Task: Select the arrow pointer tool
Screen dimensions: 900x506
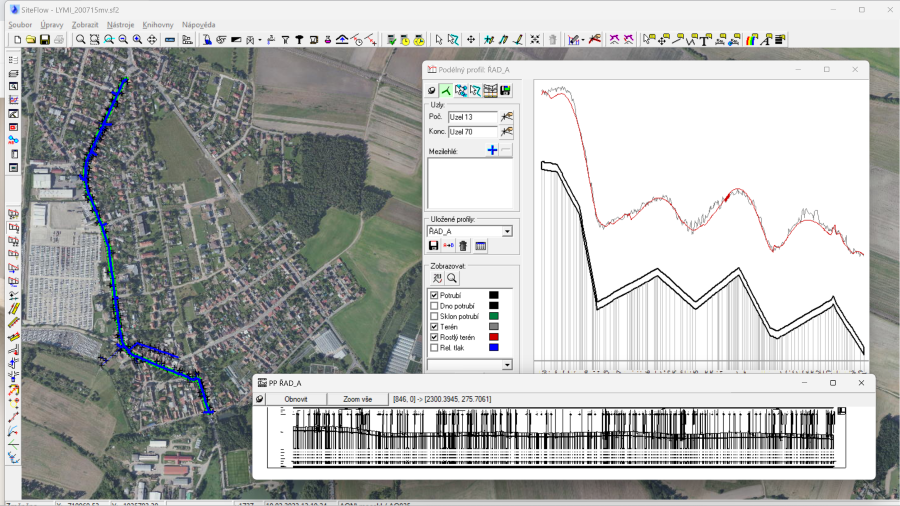Action: 439,40
